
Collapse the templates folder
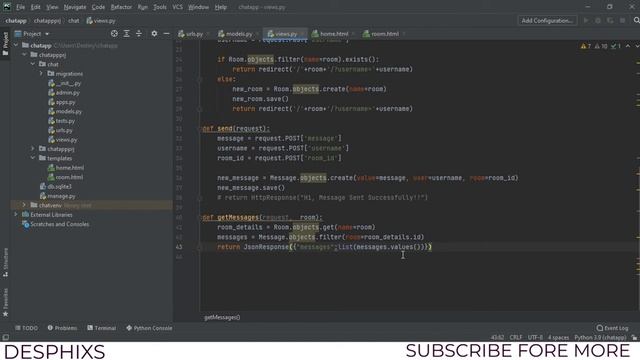point(33,158)
